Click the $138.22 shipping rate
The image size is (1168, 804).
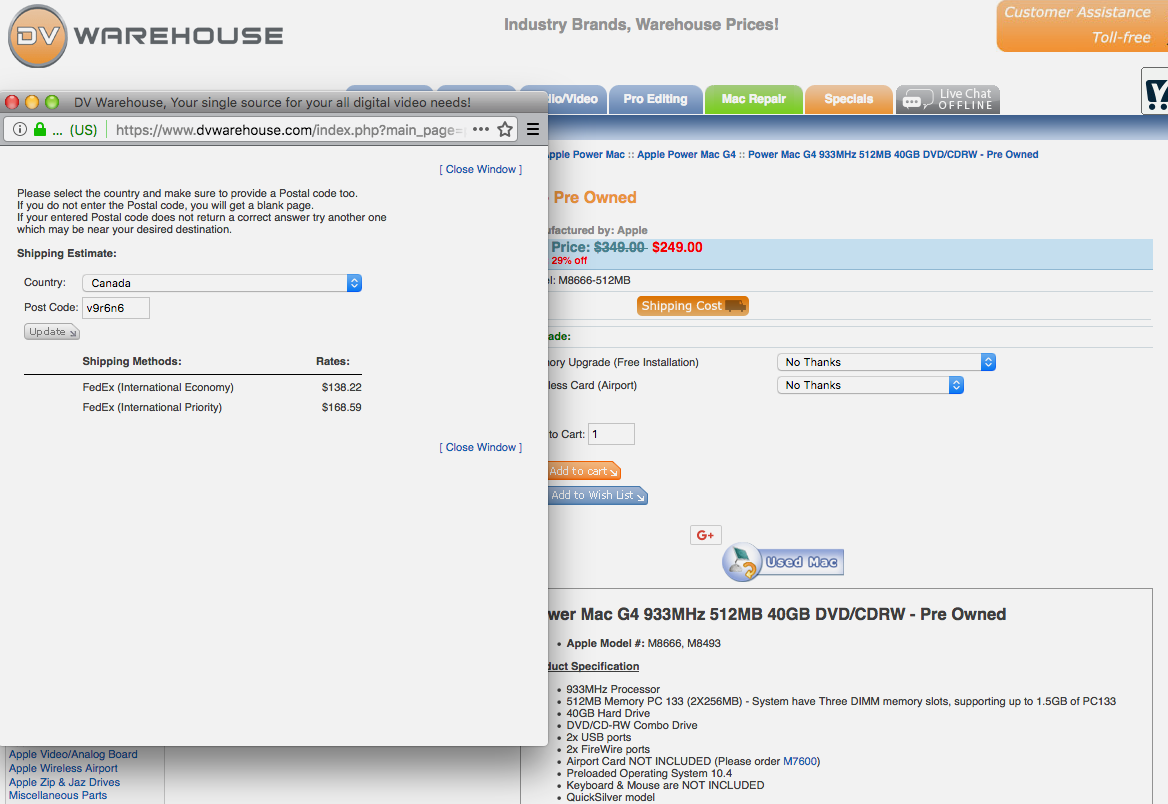[x=341, y=387]
